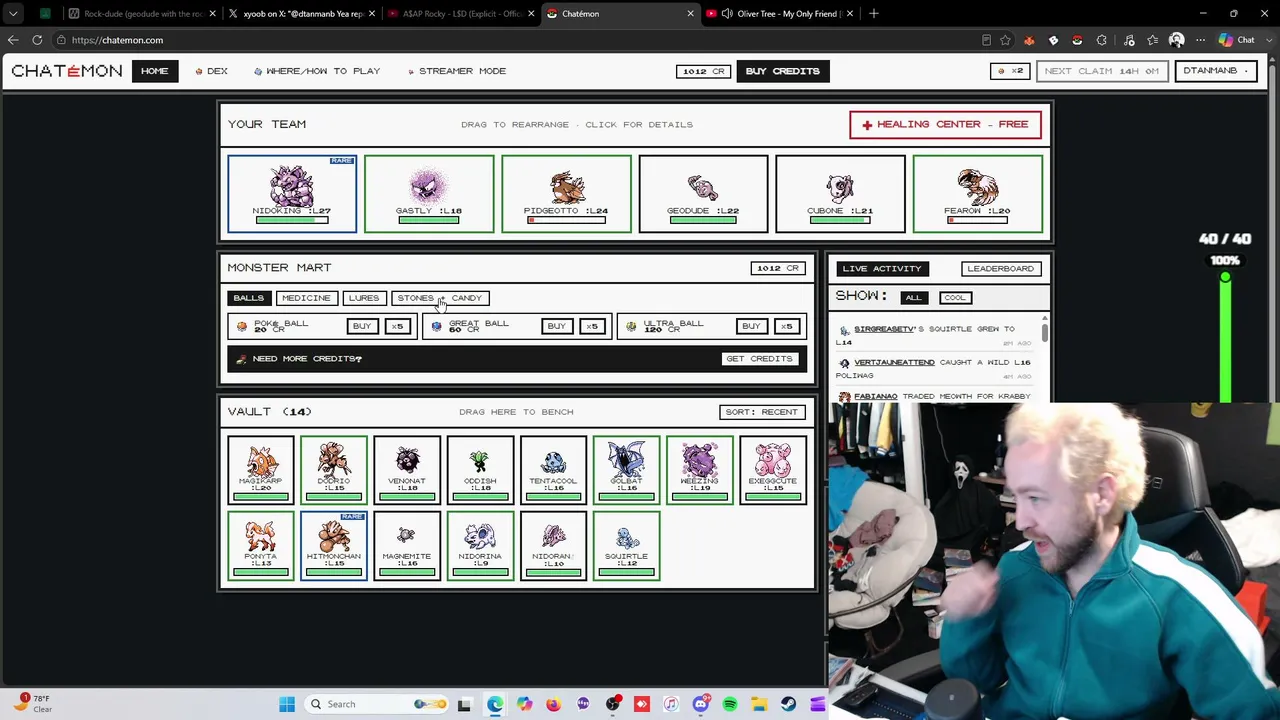The width and height of the screenshot is (1280, 720).
Task: Show the Live Activity feed
Action: (882, 268)
